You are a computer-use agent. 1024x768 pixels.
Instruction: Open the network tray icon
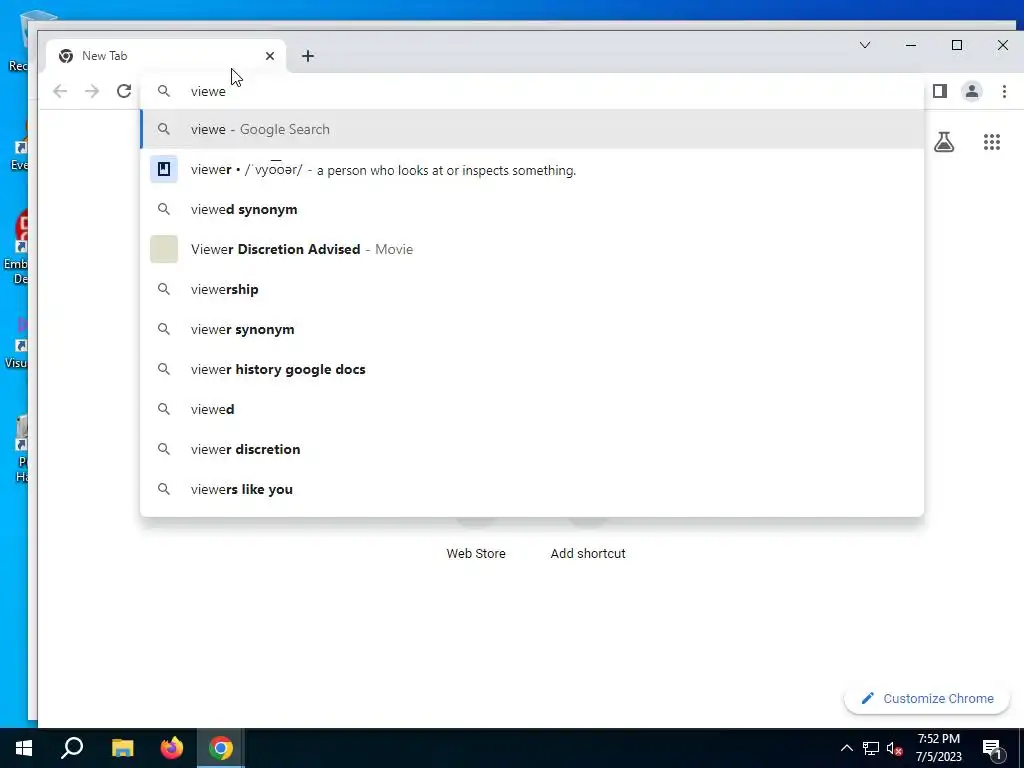(871, 748)
